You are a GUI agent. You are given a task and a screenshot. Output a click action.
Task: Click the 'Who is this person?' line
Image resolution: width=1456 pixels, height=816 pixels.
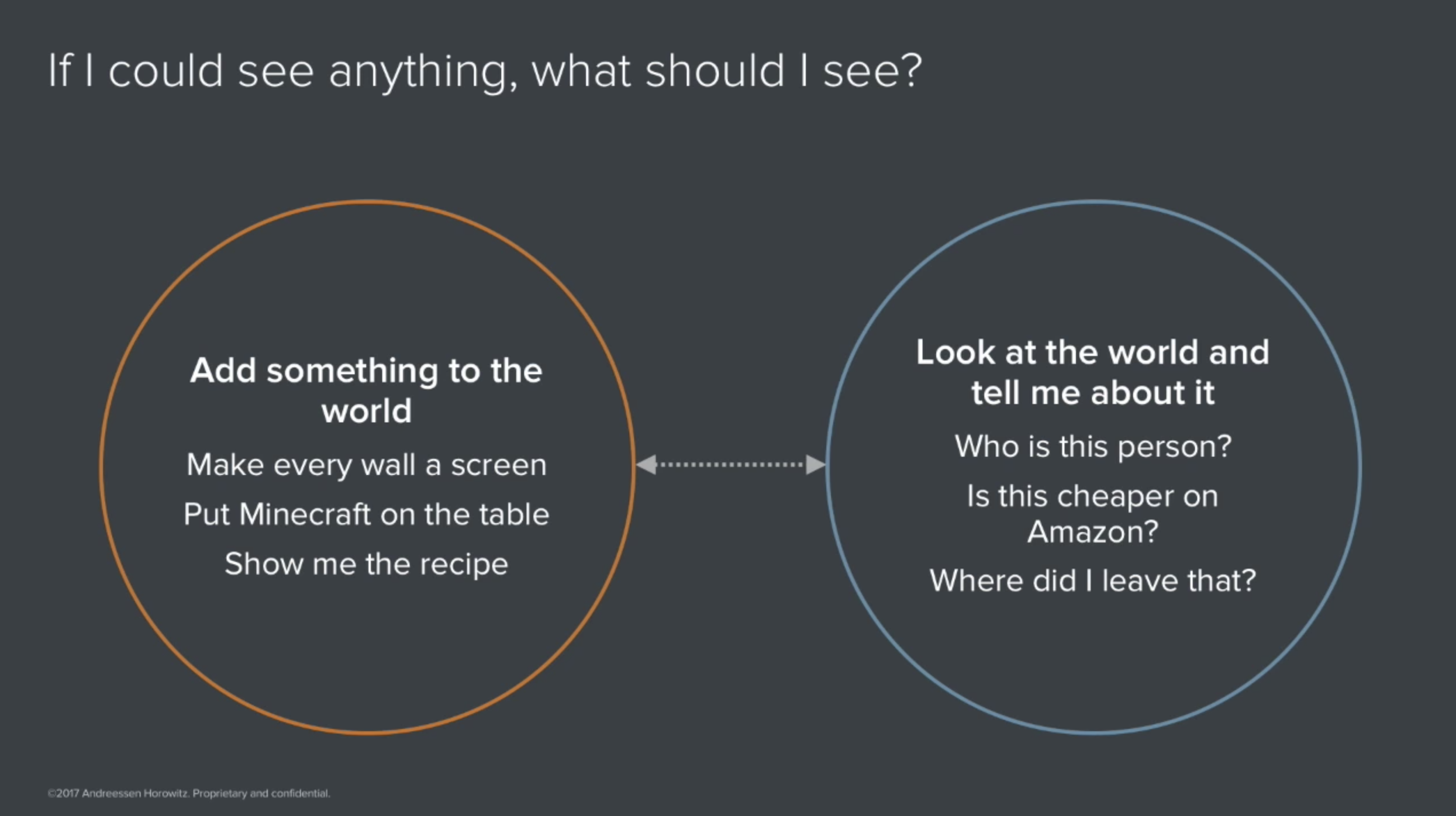coord(1093,447)
